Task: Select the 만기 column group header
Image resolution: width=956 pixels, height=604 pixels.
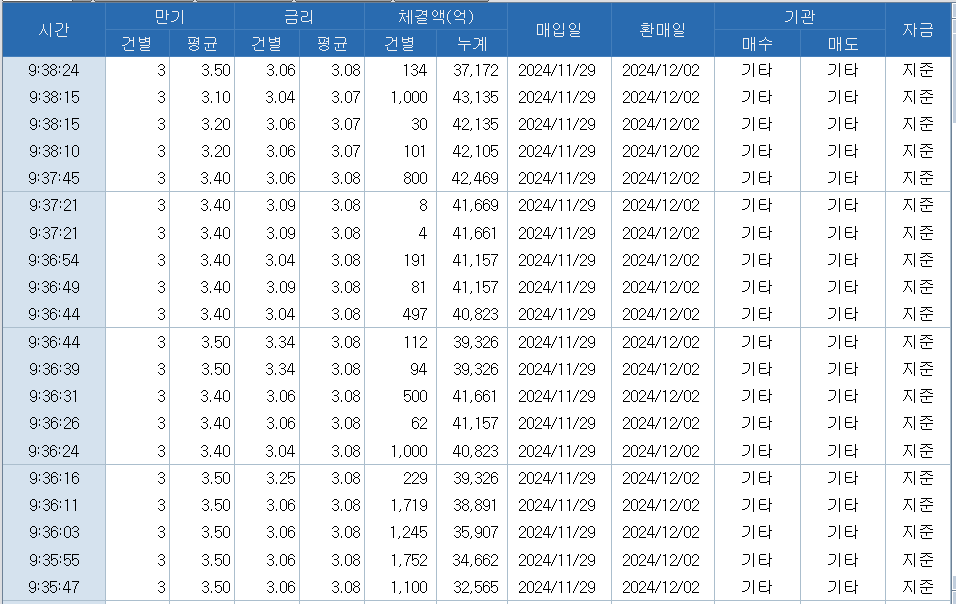Action: point(169,17)
